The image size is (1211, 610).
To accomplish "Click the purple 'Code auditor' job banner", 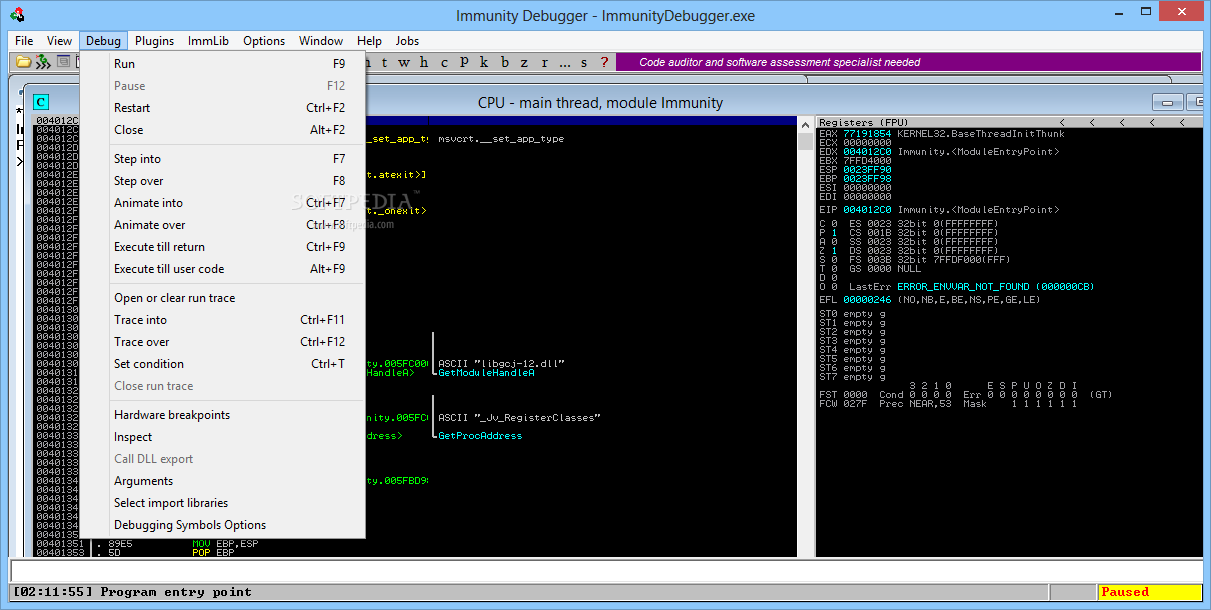I will coord(908,62).
